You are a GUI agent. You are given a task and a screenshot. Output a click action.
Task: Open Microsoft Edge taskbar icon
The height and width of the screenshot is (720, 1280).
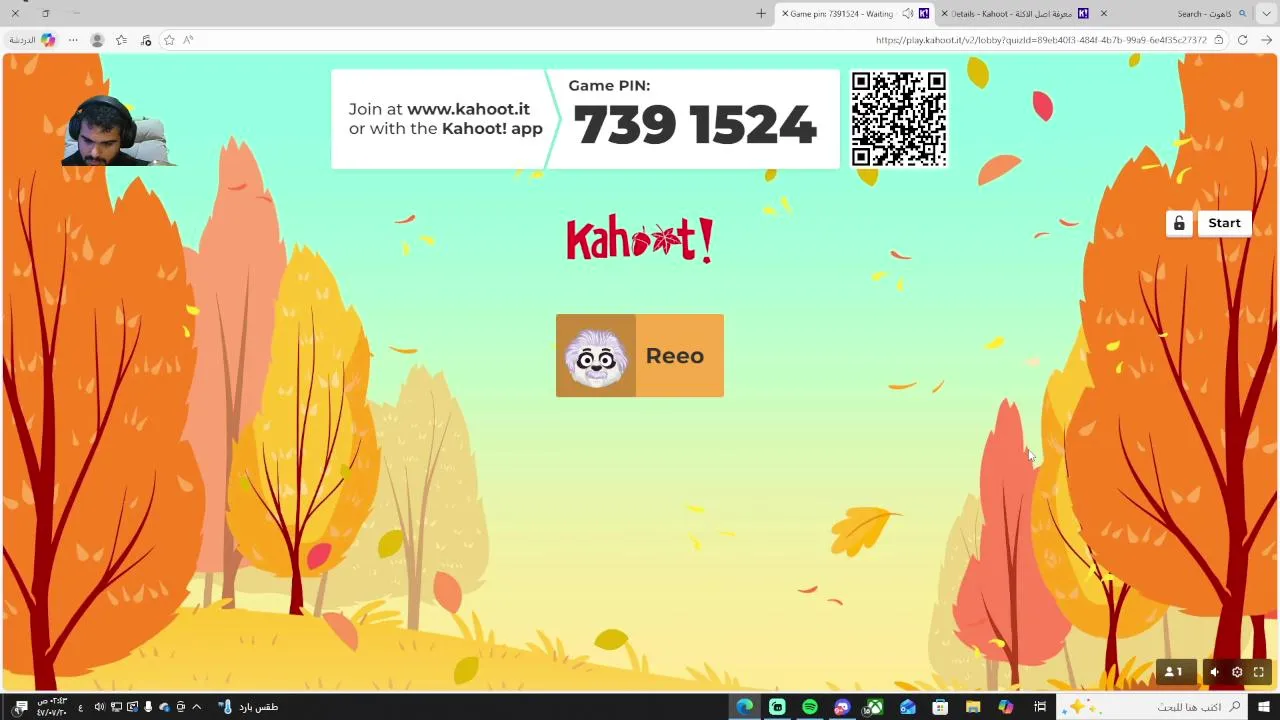click(744, 707)
